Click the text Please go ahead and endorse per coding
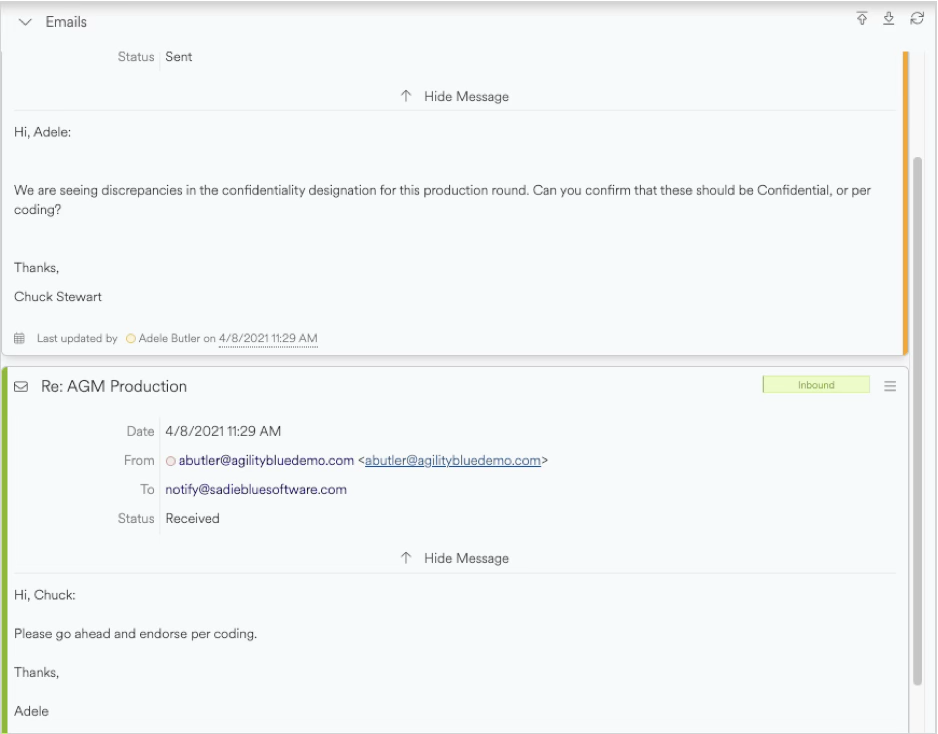Viewport: 938px width, 734px height. pos(135,634)
